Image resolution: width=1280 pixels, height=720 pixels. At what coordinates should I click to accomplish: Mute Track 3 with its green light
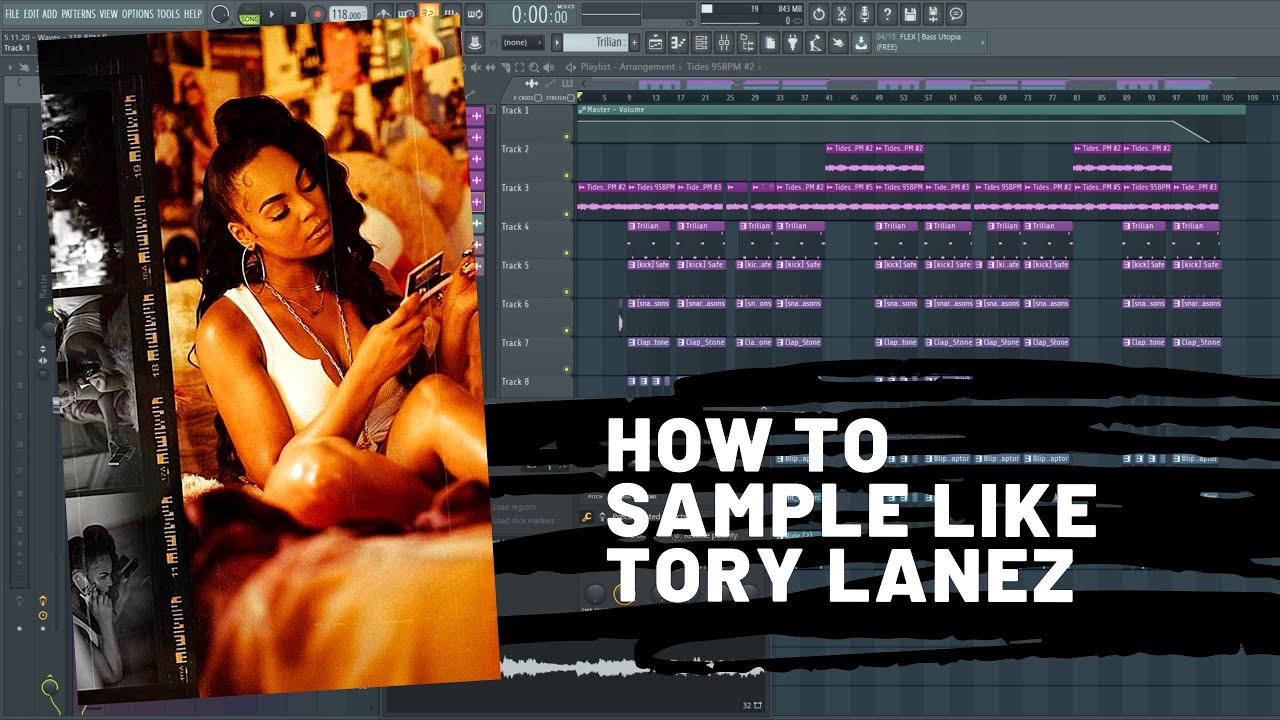[x=567, y=214]
